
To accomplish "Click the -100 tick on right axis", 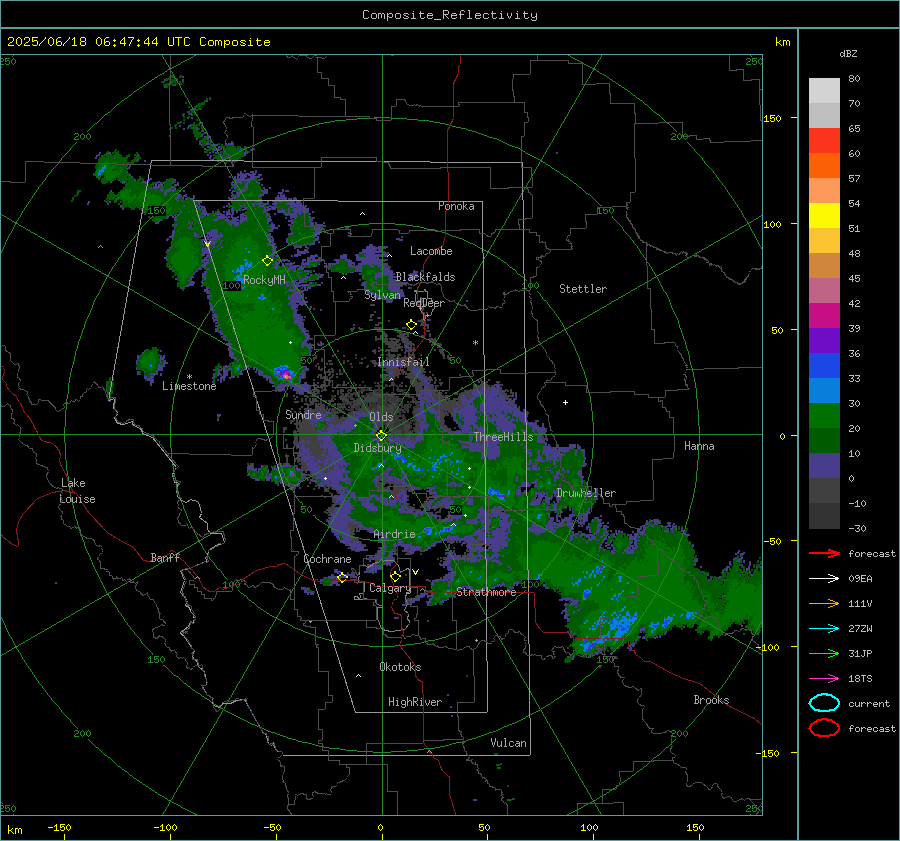I will click(768, 647).
